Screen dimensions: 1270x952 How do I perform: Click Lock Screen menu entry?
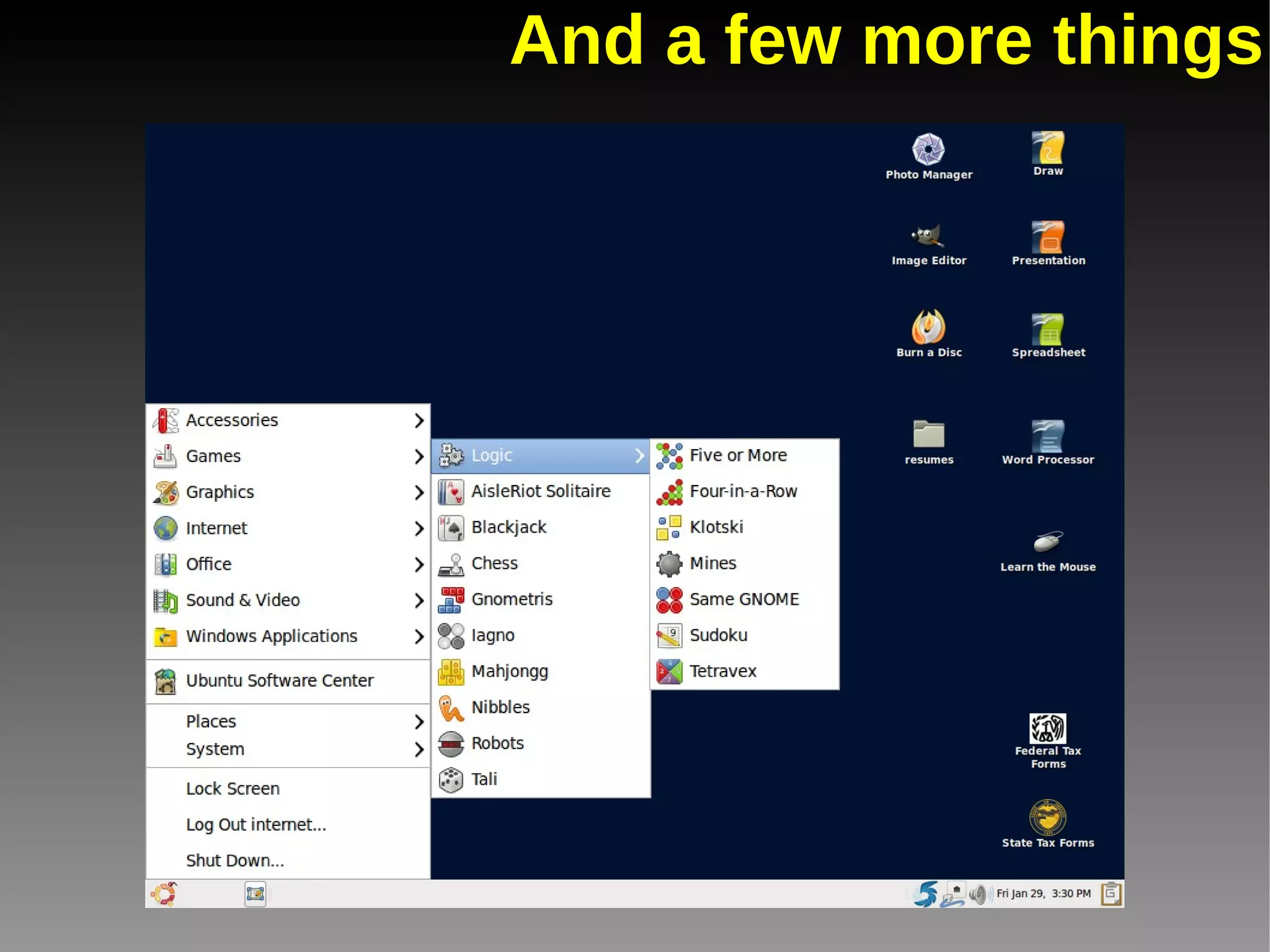click(233, 788)
